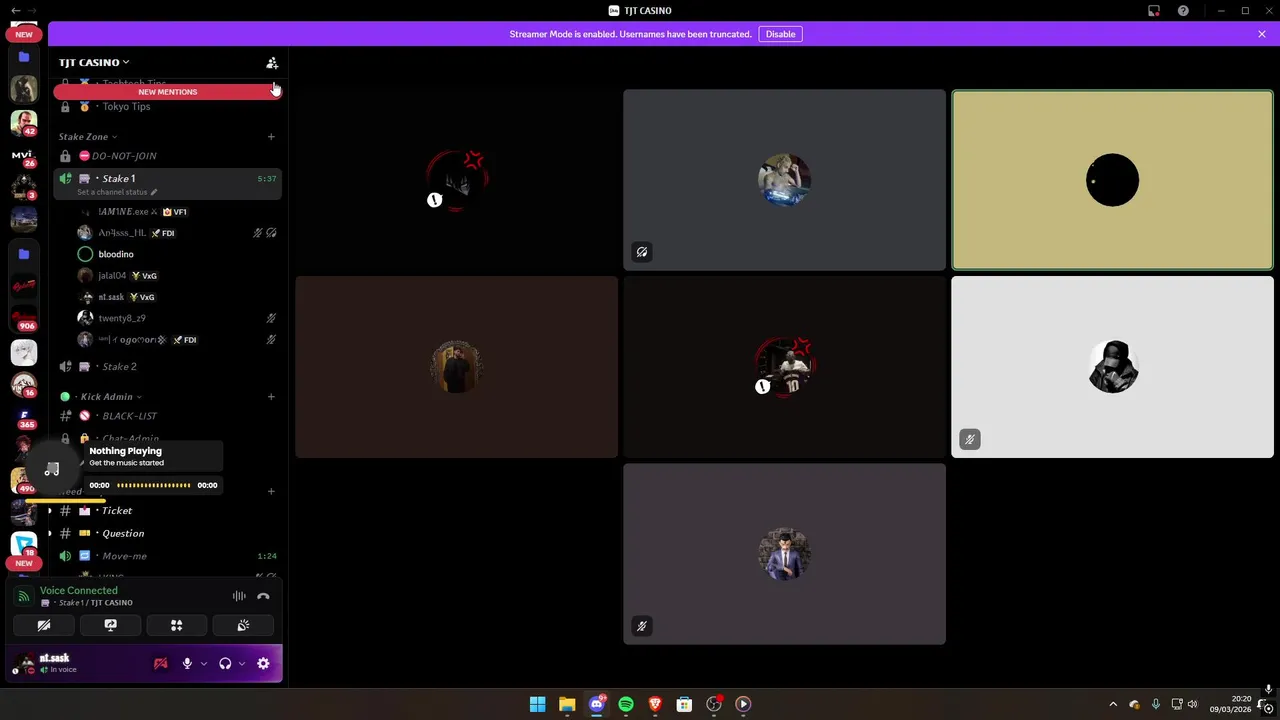Image resolution: width=1280 pixels, height=720 pixels.
Task: Select the highlighted yellow speaking participant tile
Action: pyautogui.click(x=1112, y=180)
